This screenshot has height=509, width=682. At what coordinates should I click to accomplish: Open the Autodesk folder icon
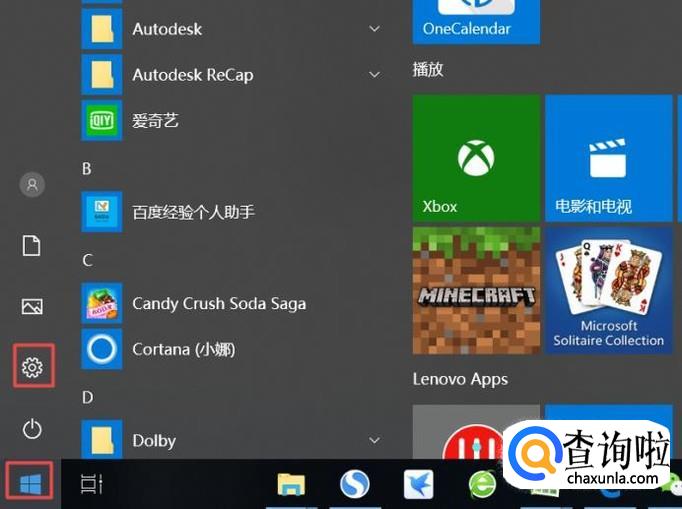pyautogui.click(x=102, y=29)
